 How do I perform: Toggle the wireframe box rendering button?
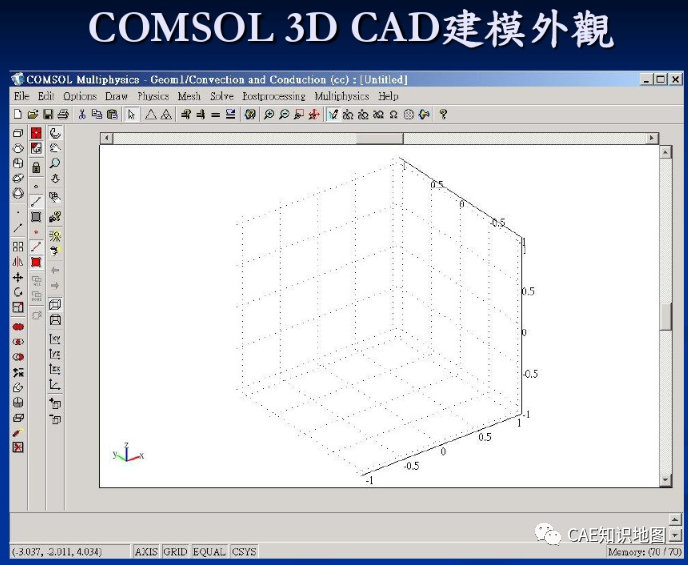point(55,304)
